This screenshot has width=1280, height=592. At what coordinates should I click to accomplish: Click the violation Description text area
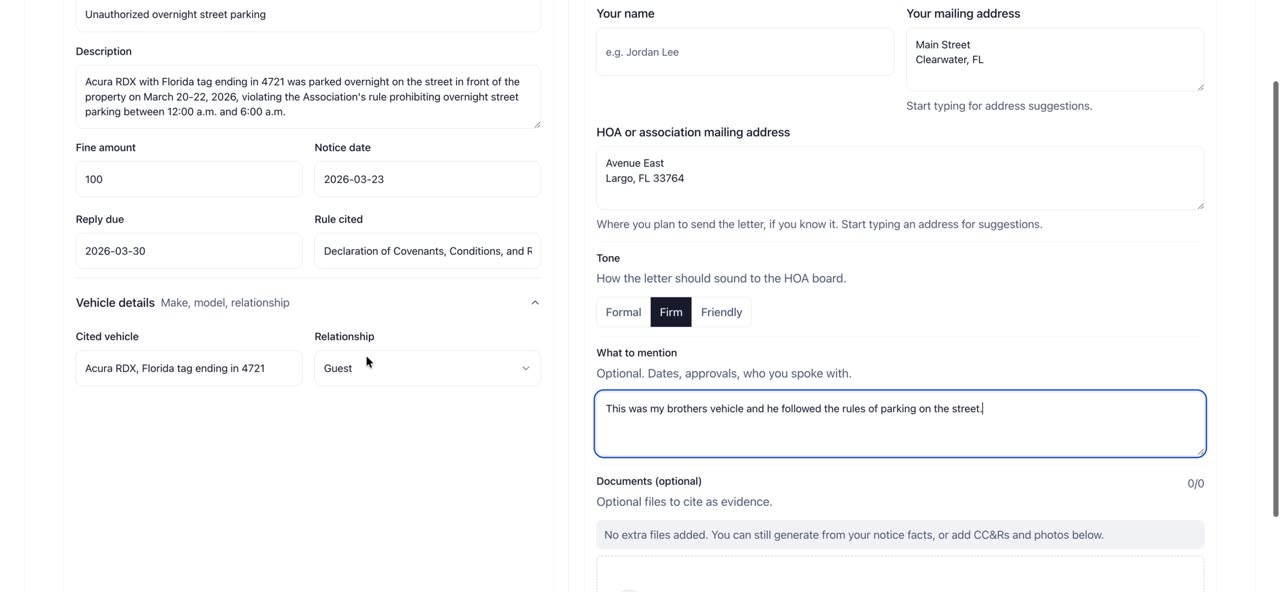[x=308, y=97]
